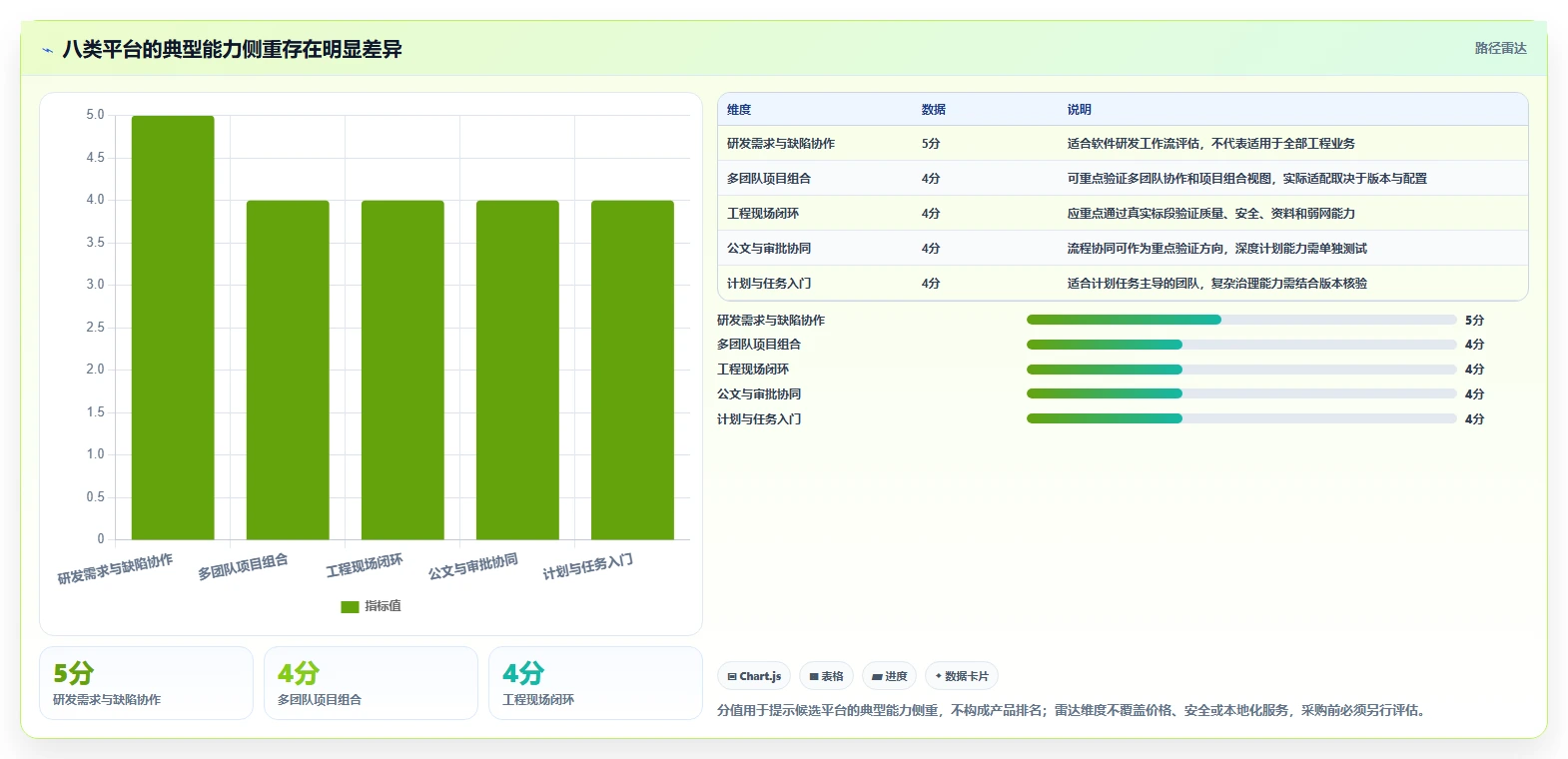Select the Chart.js chip

[x=754, y=676]
